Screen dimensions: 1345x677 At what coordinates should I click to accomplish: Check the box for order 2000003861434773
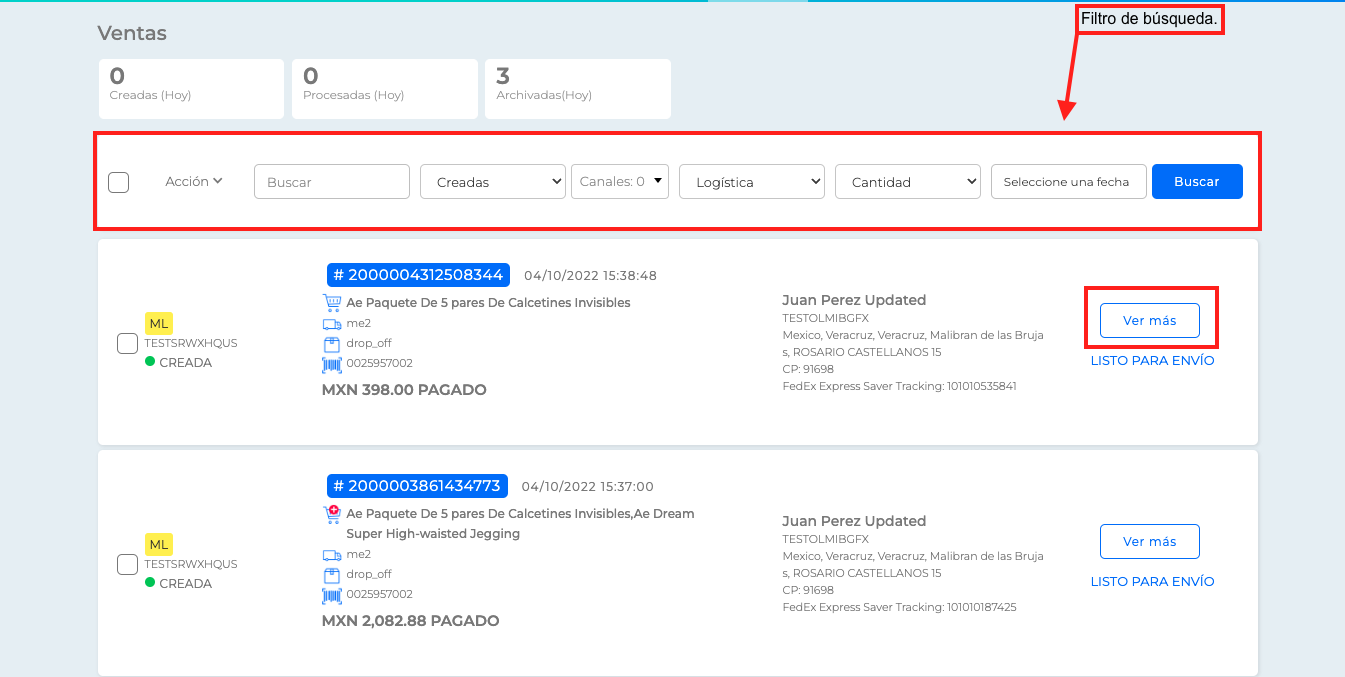coord(127,565)
